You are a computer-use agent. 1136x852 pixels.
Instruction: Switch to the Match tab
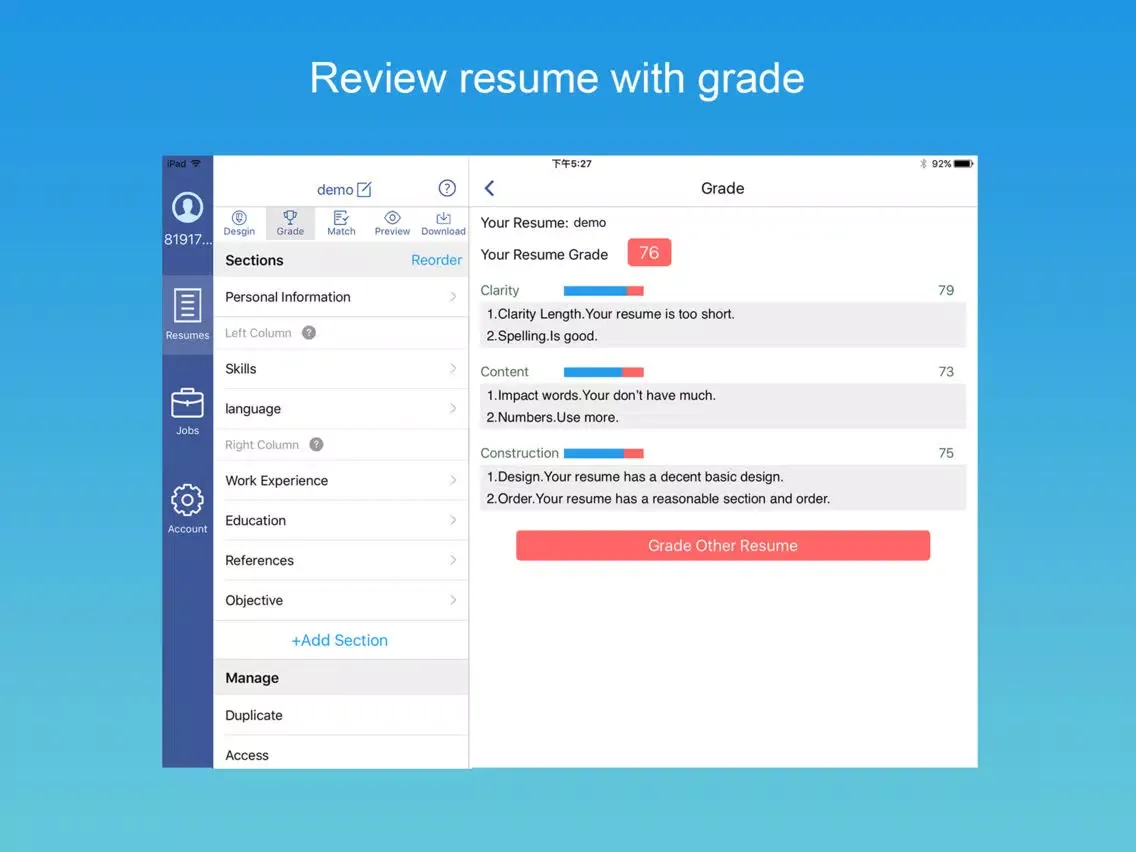341,223
